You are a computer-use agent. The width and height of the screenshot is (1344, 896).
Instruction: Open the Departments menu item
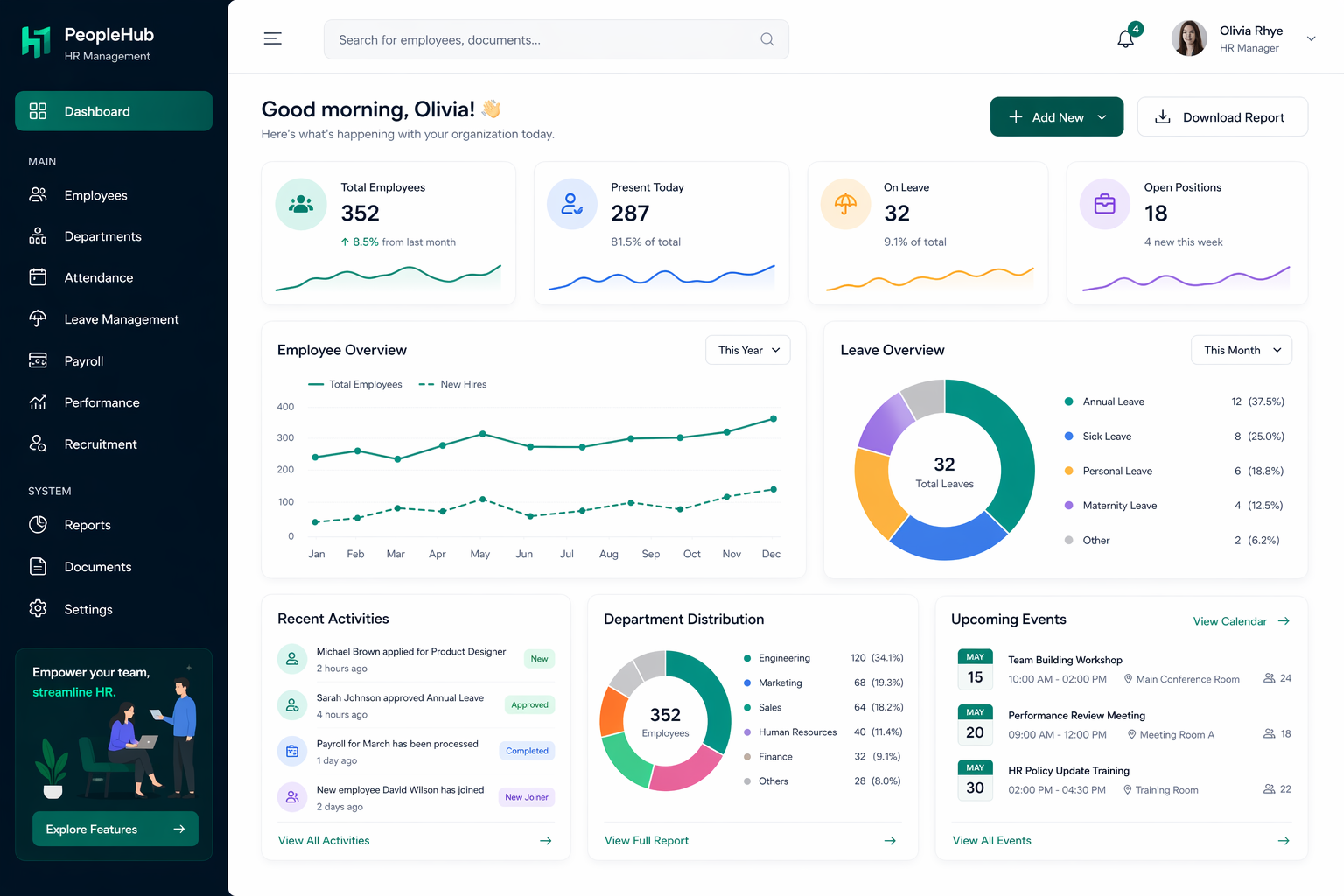click(x=114, y=236)
